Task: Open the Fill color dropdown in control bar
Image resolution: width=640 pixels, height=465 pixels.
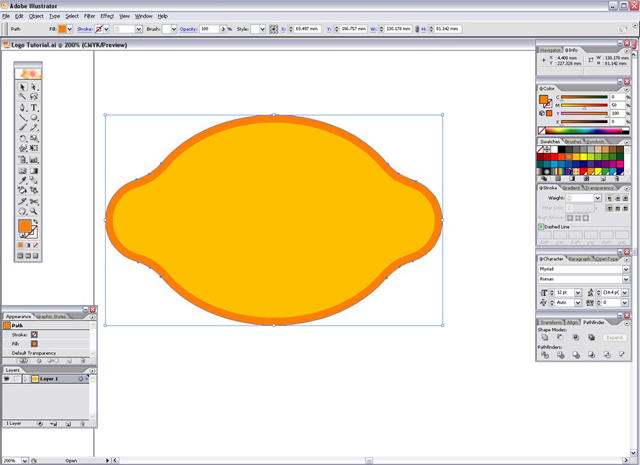Action: coord(70,29)
